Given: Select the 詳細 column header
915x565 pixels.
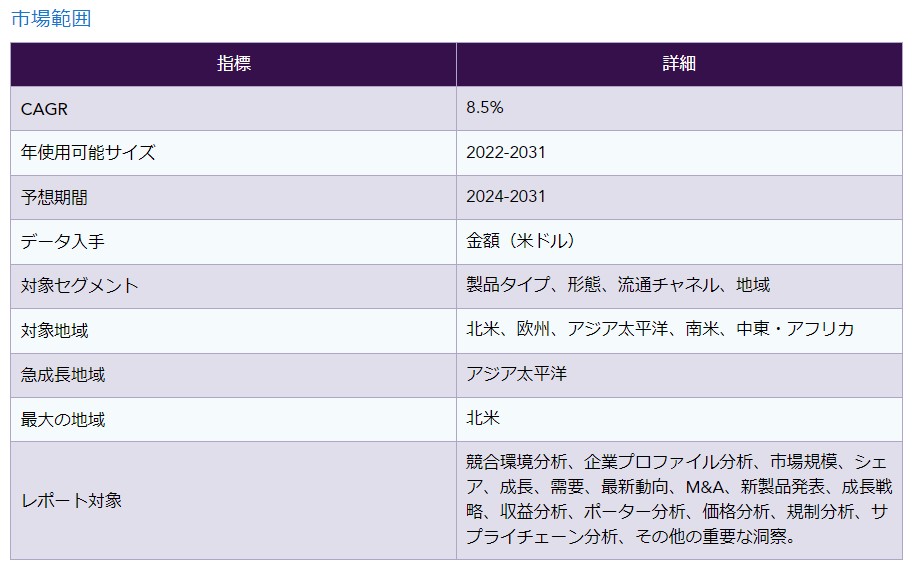Looking at the screenshot, I should (x=679, y=64).
